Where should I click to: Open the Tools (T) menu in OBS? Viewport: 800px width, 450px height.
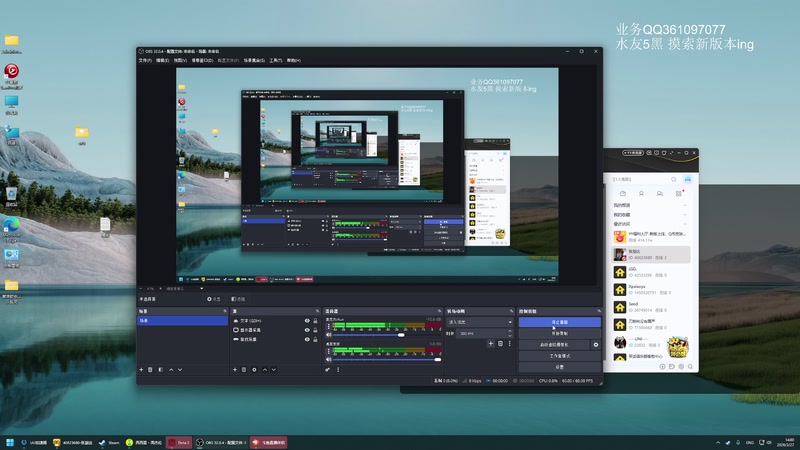276,60
